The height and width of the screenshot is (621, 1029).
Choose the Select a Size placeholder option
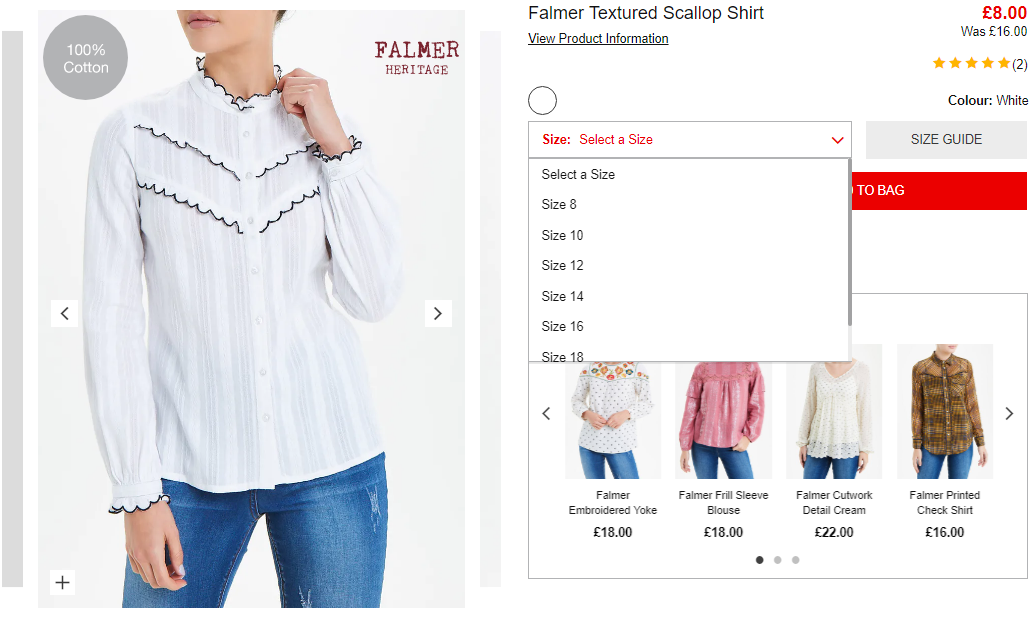point(689,174)
